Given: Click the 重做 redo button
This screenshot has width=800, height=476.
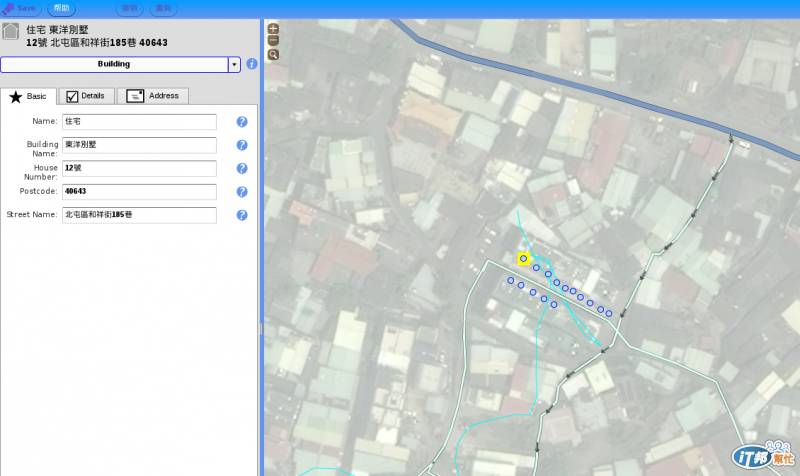Looking at the screenshot, I should [163, 8].
